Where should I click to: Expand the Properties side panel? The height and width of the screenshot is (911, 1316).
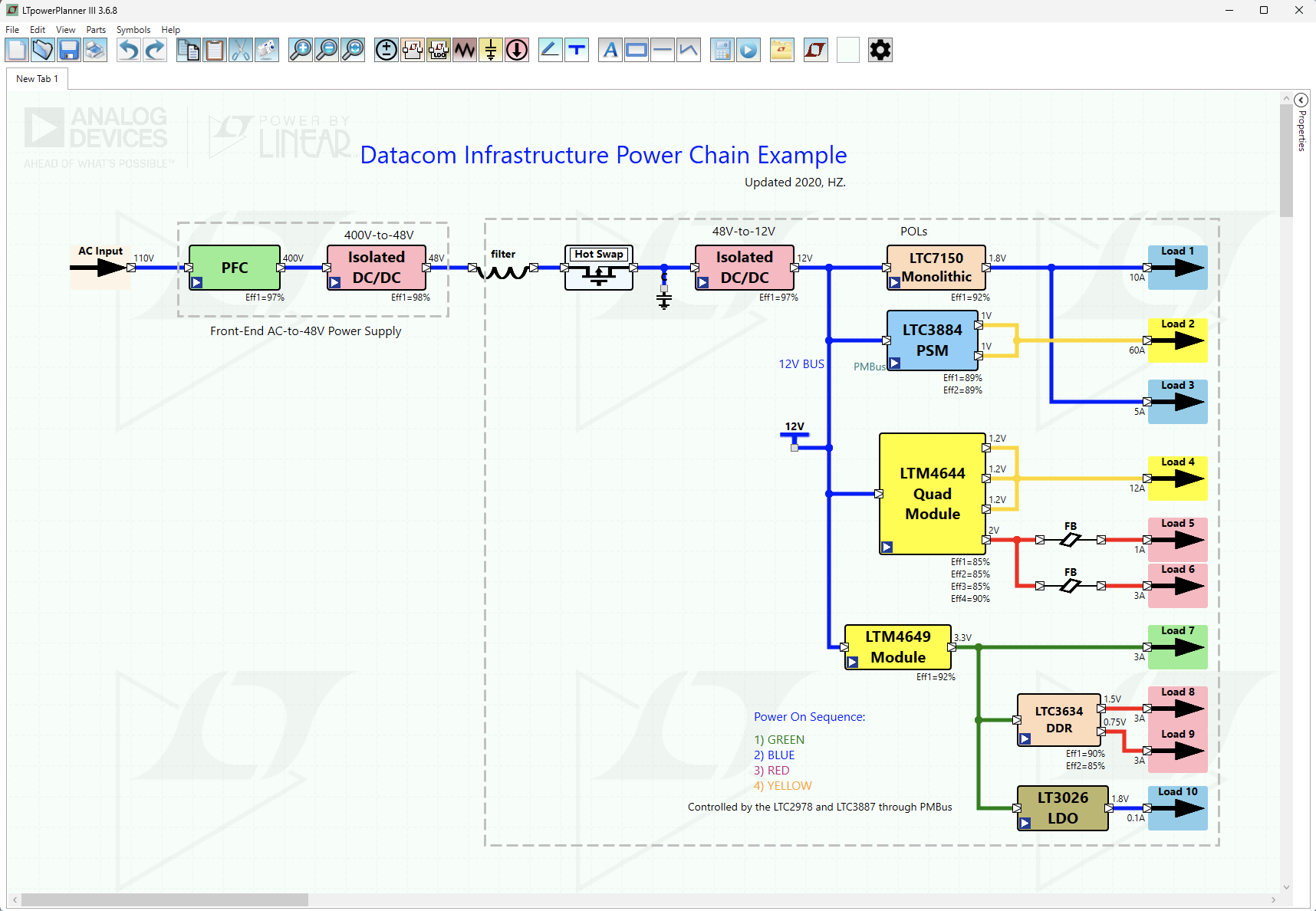(1301, 100)
